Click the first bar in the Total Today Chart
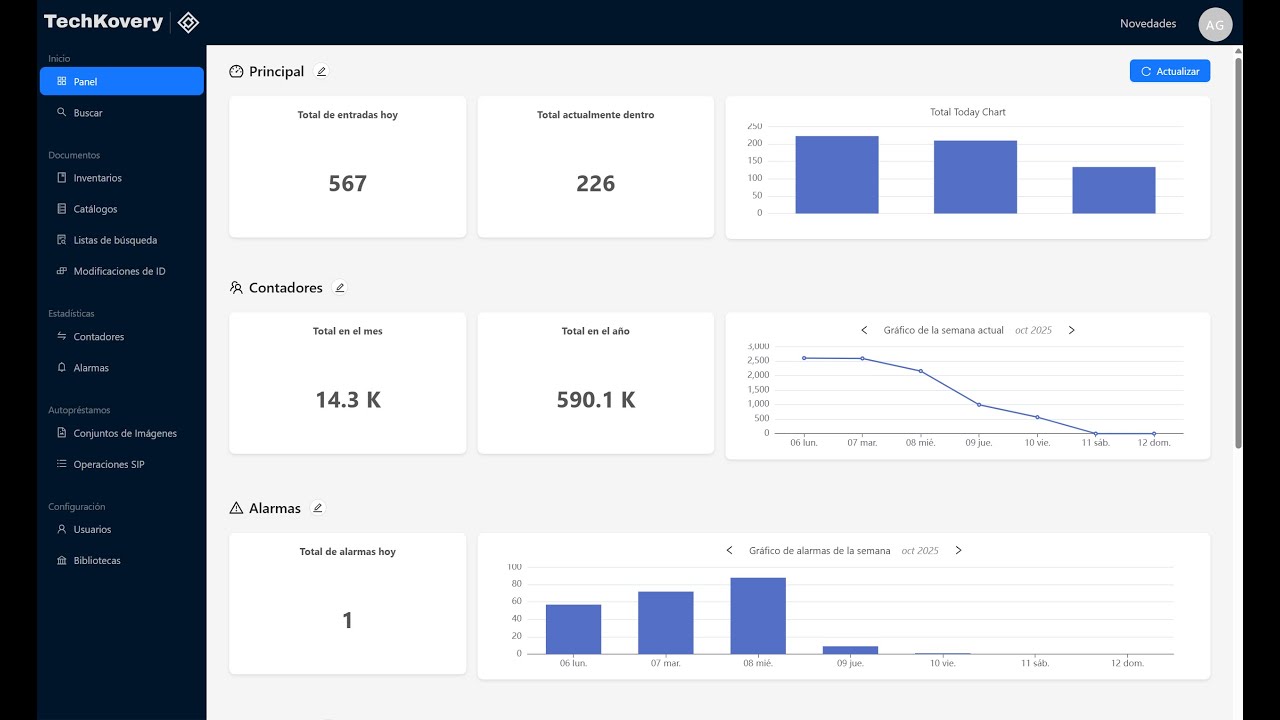The image size is (1280, 720). [837, 175]
